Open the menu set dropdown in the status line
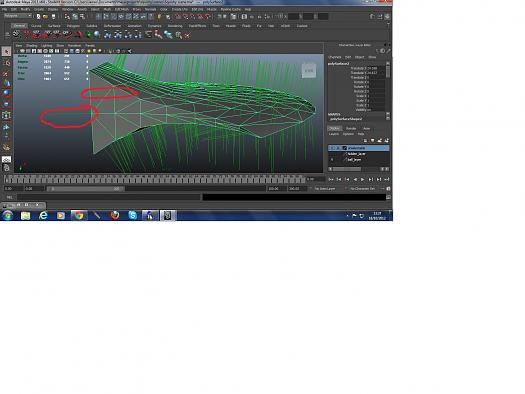Viewport: 525px width, 394px height. [17, 16]
